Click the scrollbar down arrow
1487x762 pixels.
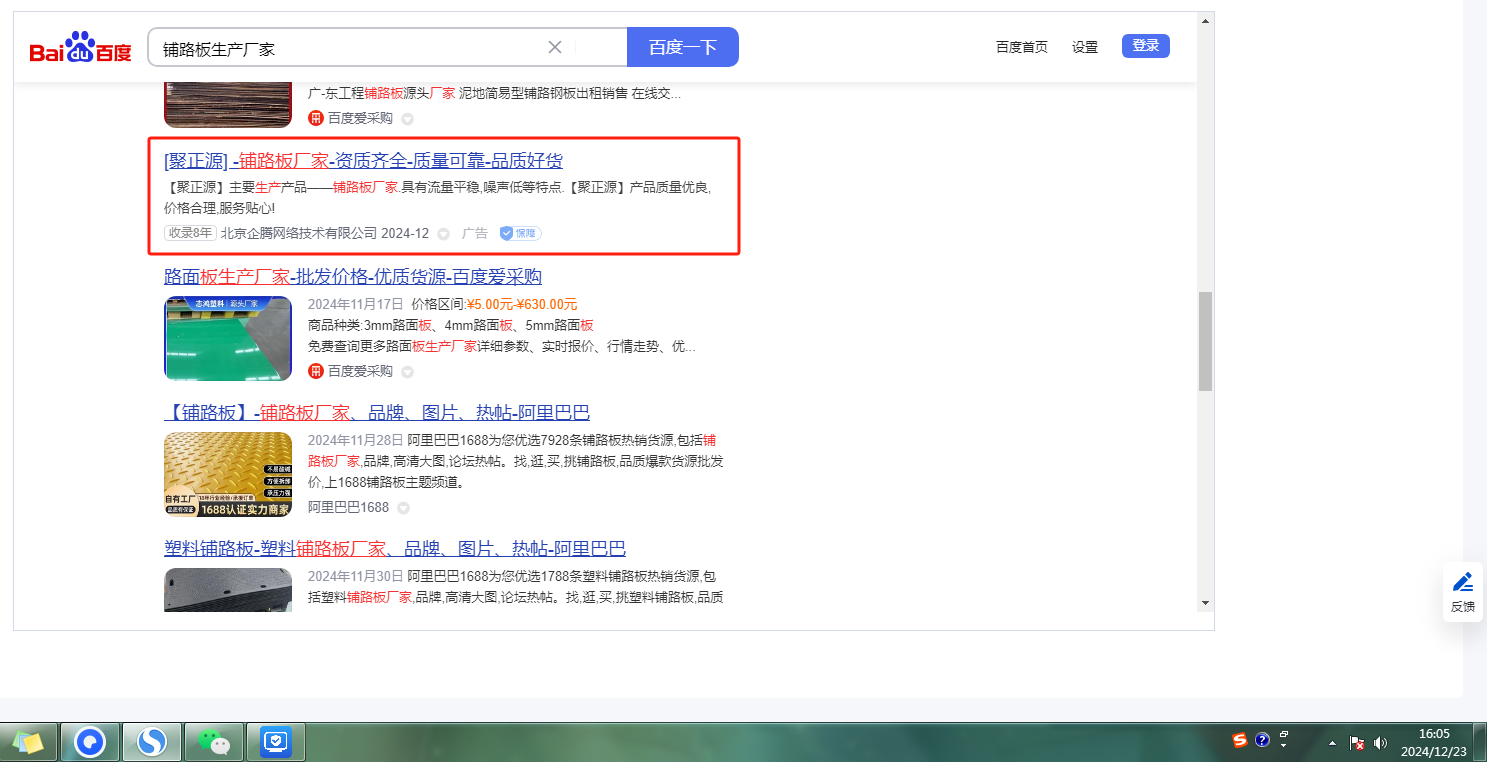click(1205, 603)
